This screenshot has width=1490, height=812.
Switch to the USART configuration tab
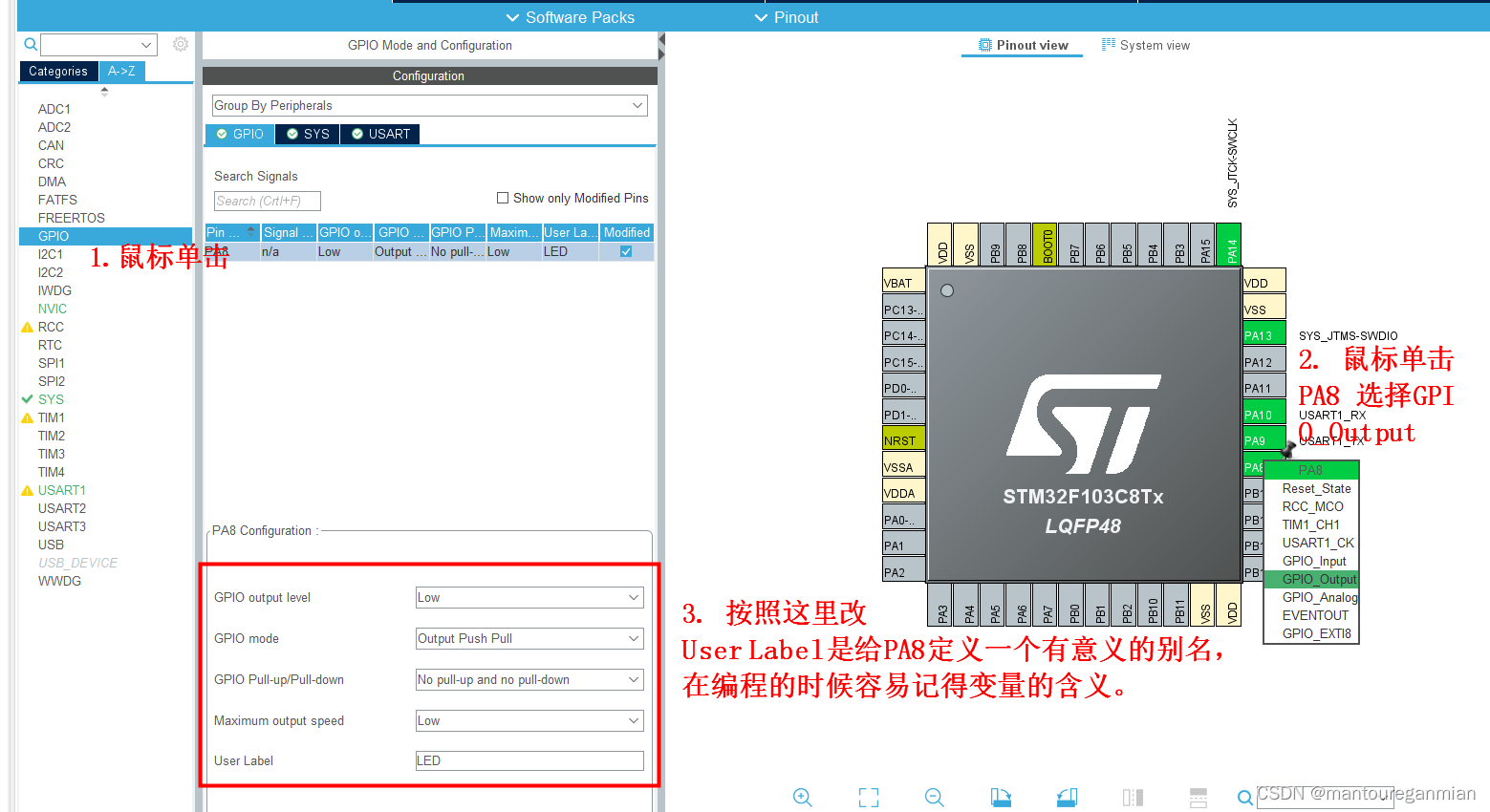pyautogui.click(x=380, y=134)
